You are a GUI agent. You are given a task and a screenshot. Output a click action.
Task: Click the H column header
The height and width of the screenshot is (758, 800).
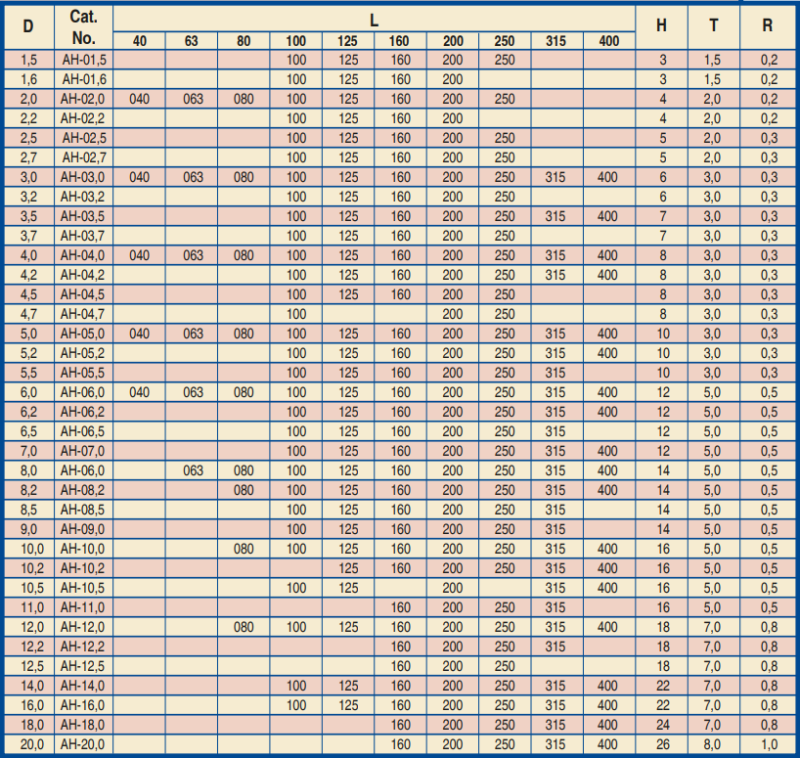click(662, 26)
